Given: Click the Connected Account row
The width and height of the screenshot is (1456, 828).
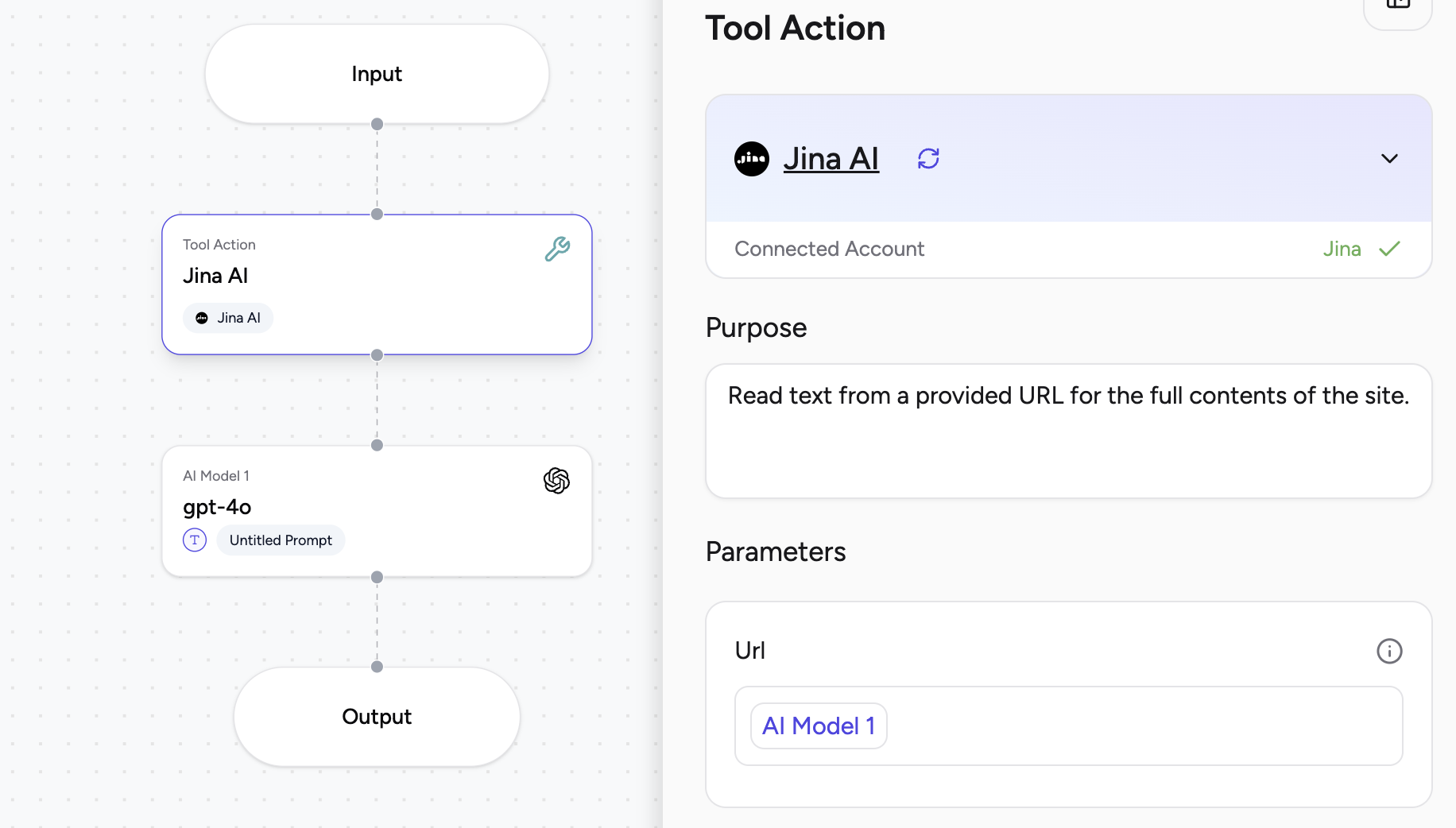Looking at the screenshot, I should [x=1069, y=250].
